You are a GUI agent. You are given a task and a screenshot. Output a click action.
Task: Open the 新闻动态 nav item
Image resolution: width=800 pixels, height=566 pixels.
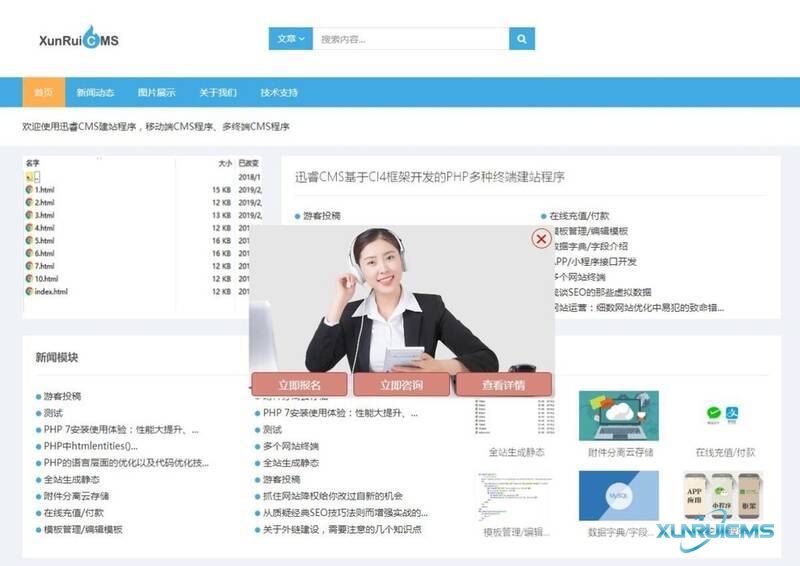point(95,92)
